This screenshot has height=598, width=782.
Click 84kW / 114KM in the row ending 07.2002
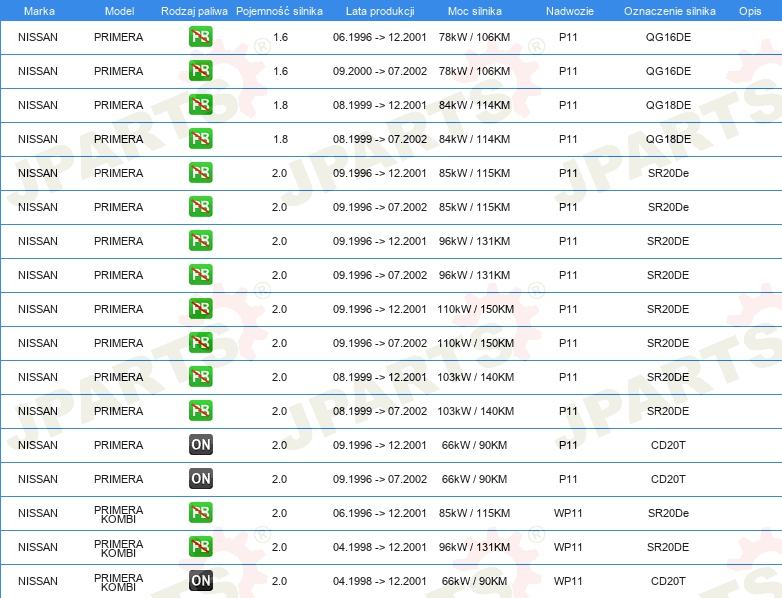474,139
